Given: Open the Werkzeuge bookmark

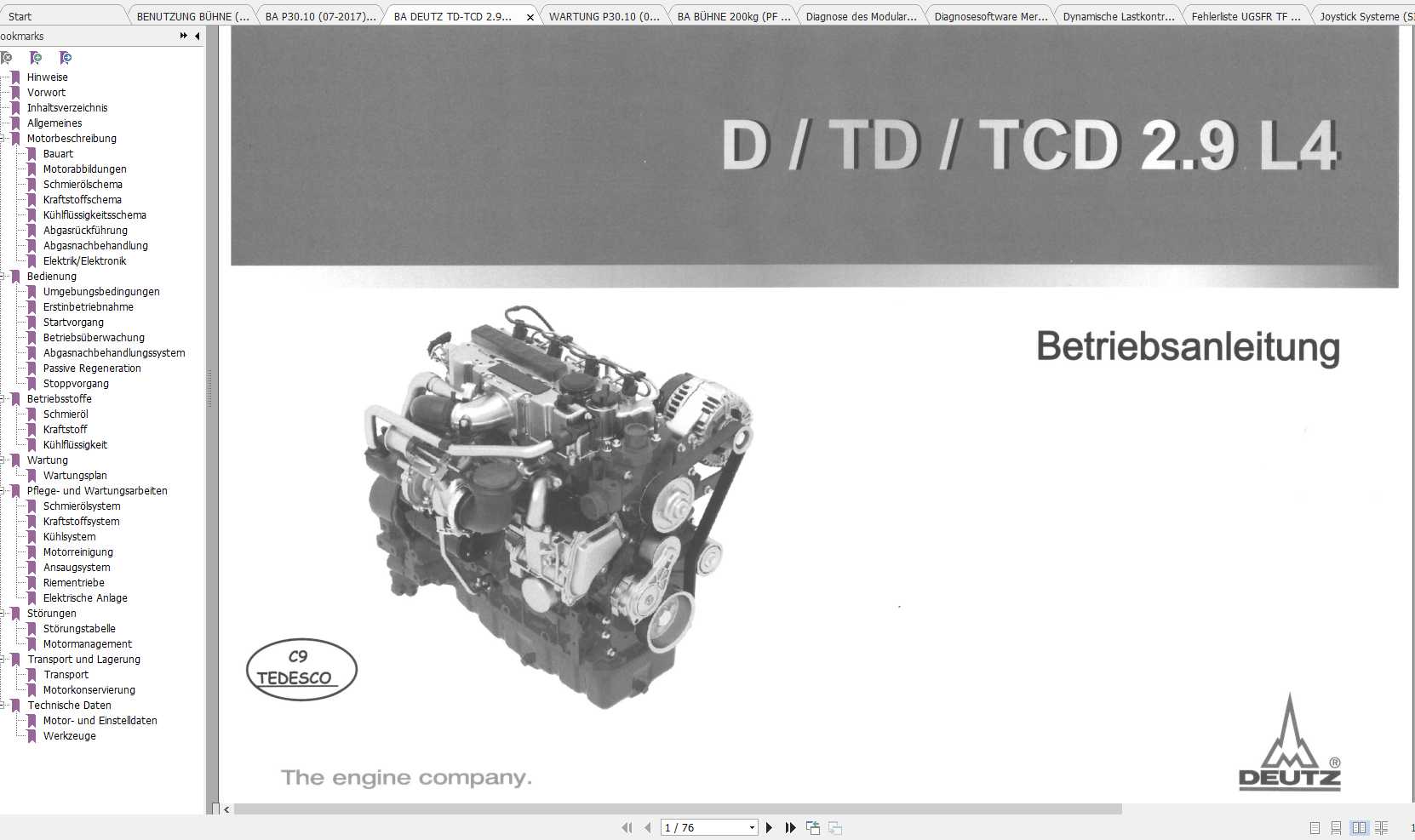Looking at the screenshot, I should (70, 735).
